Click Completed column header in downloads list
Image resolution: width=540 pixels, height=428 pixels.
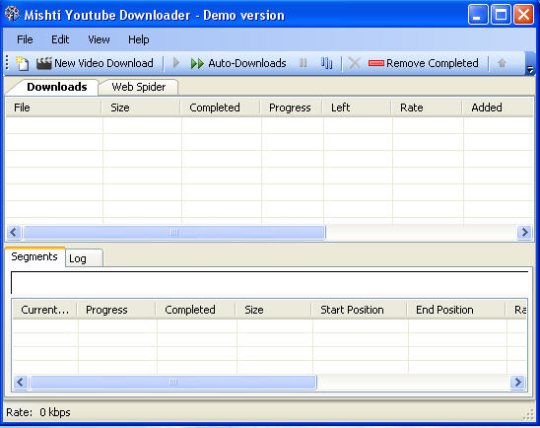[x=220, y=108]
